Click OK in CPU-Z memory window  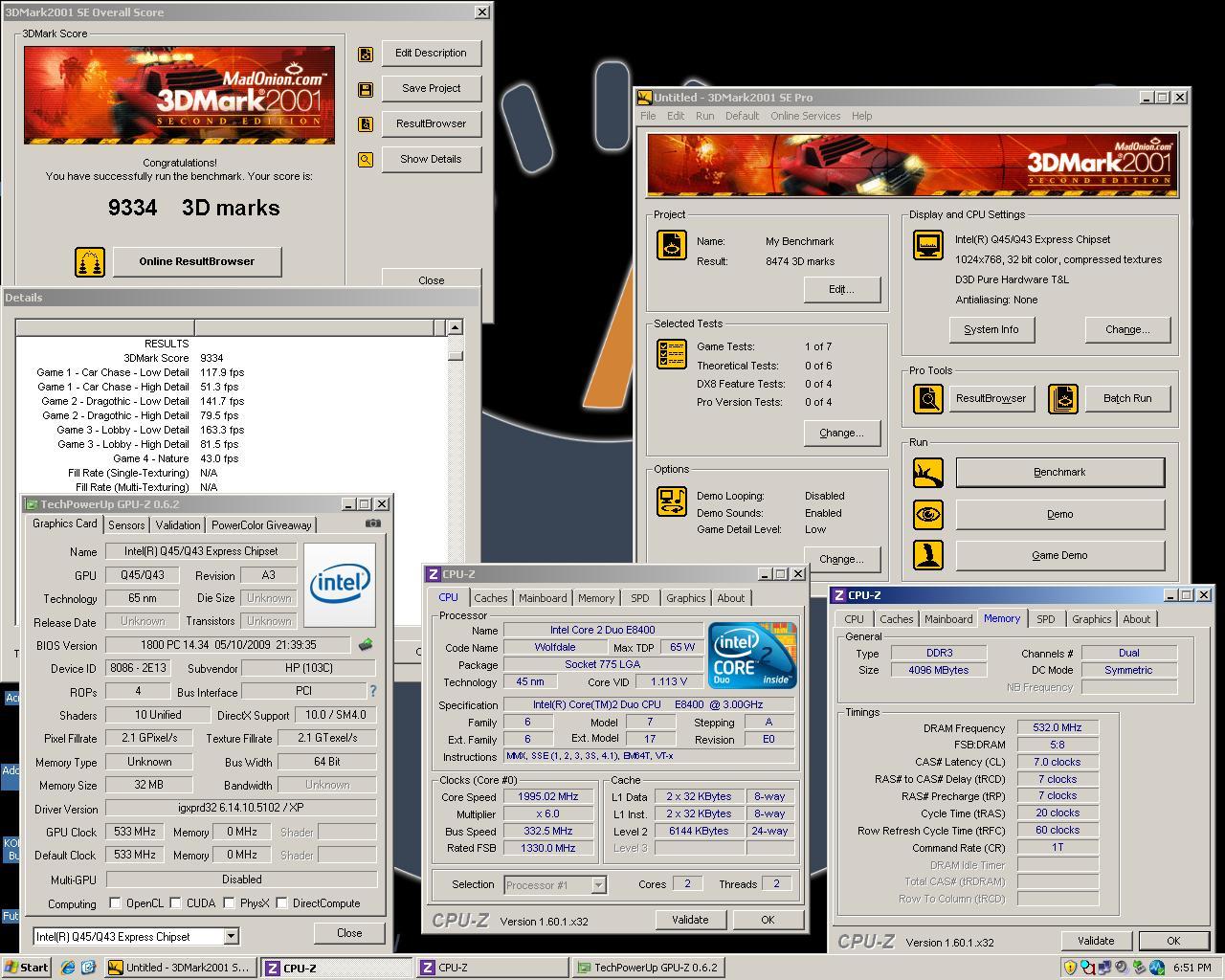[1173, 941]
